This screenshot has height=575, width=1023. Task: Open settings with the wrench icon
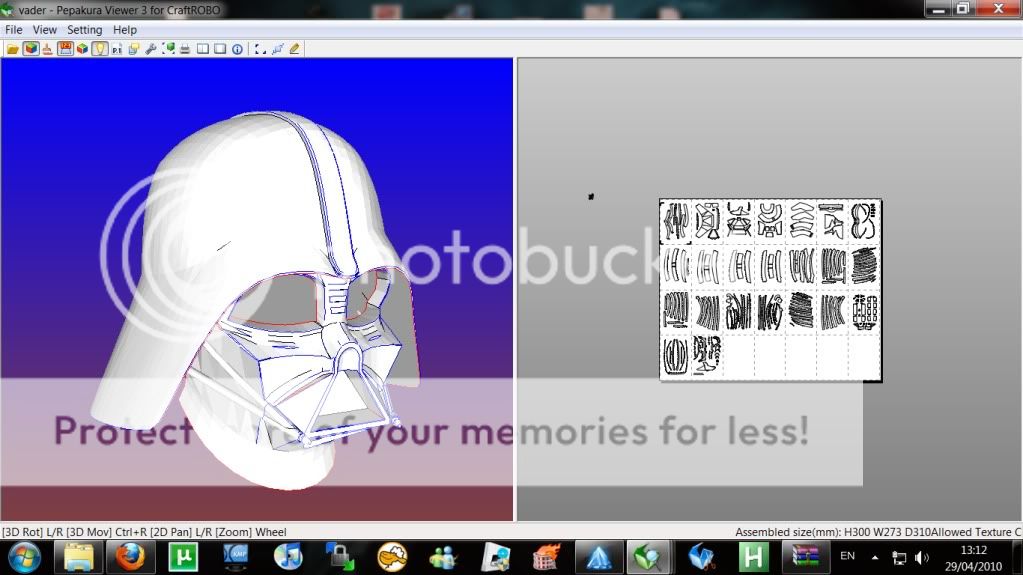click(151, 49)
